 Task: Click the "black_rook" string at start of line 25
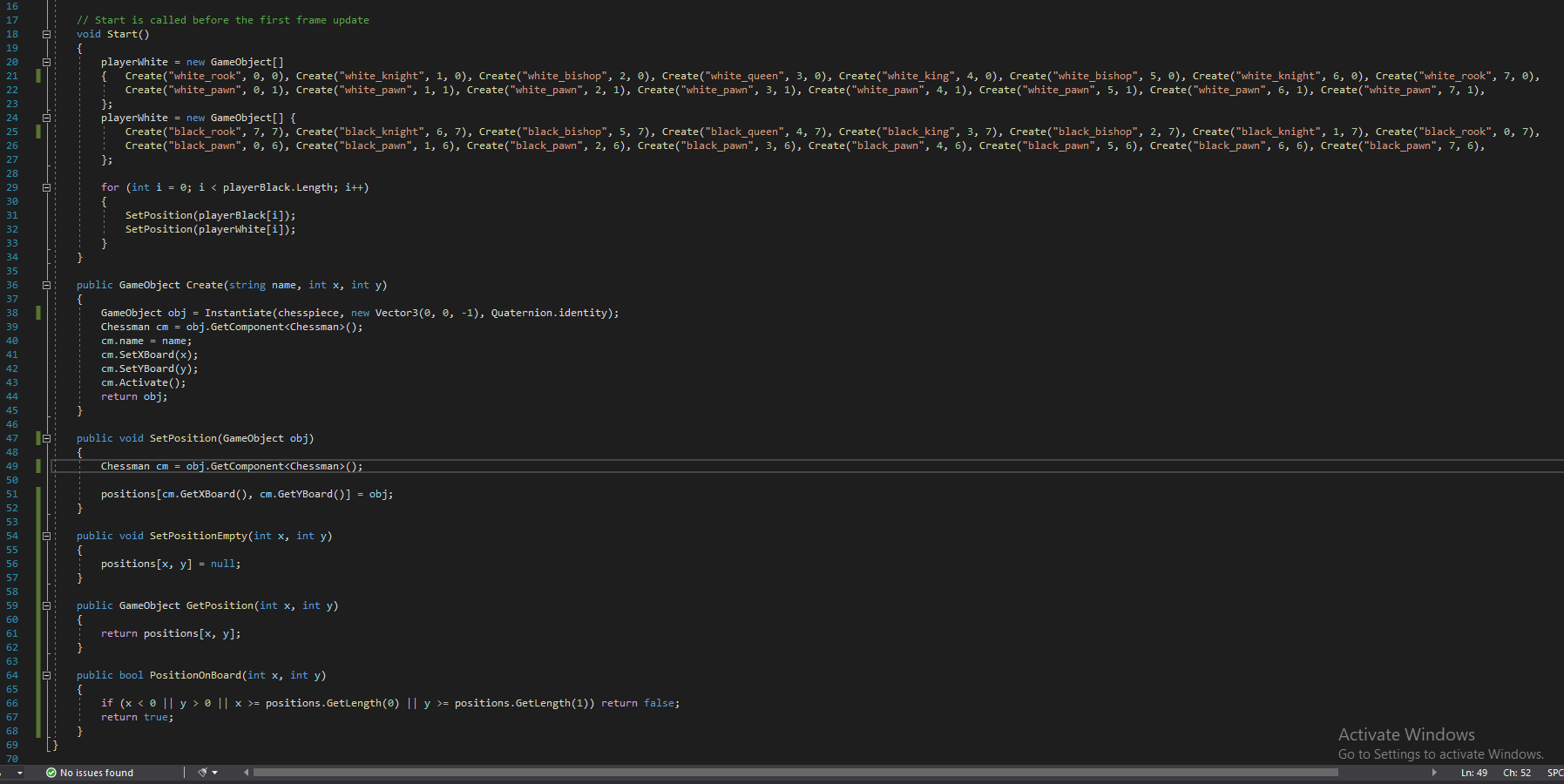(205, 132)
